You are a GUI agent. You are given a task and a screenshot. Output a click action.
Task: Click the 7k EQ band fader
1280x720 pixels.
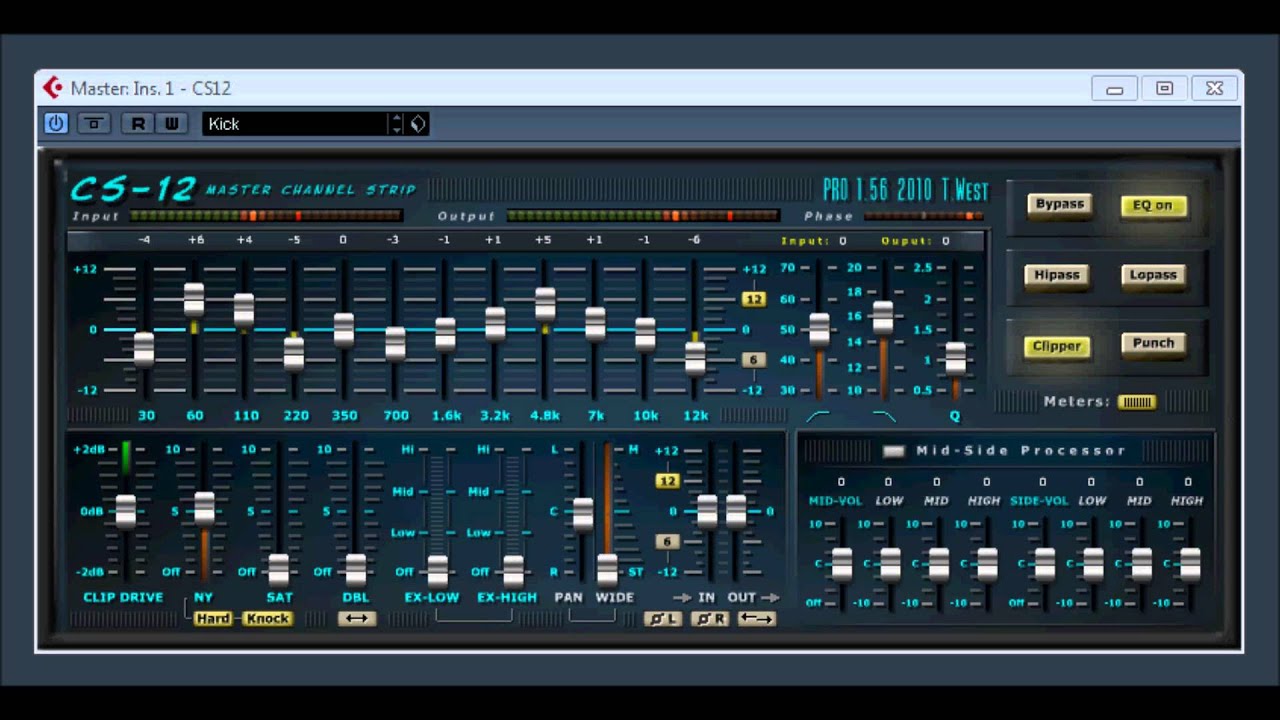tap(595, 323)
